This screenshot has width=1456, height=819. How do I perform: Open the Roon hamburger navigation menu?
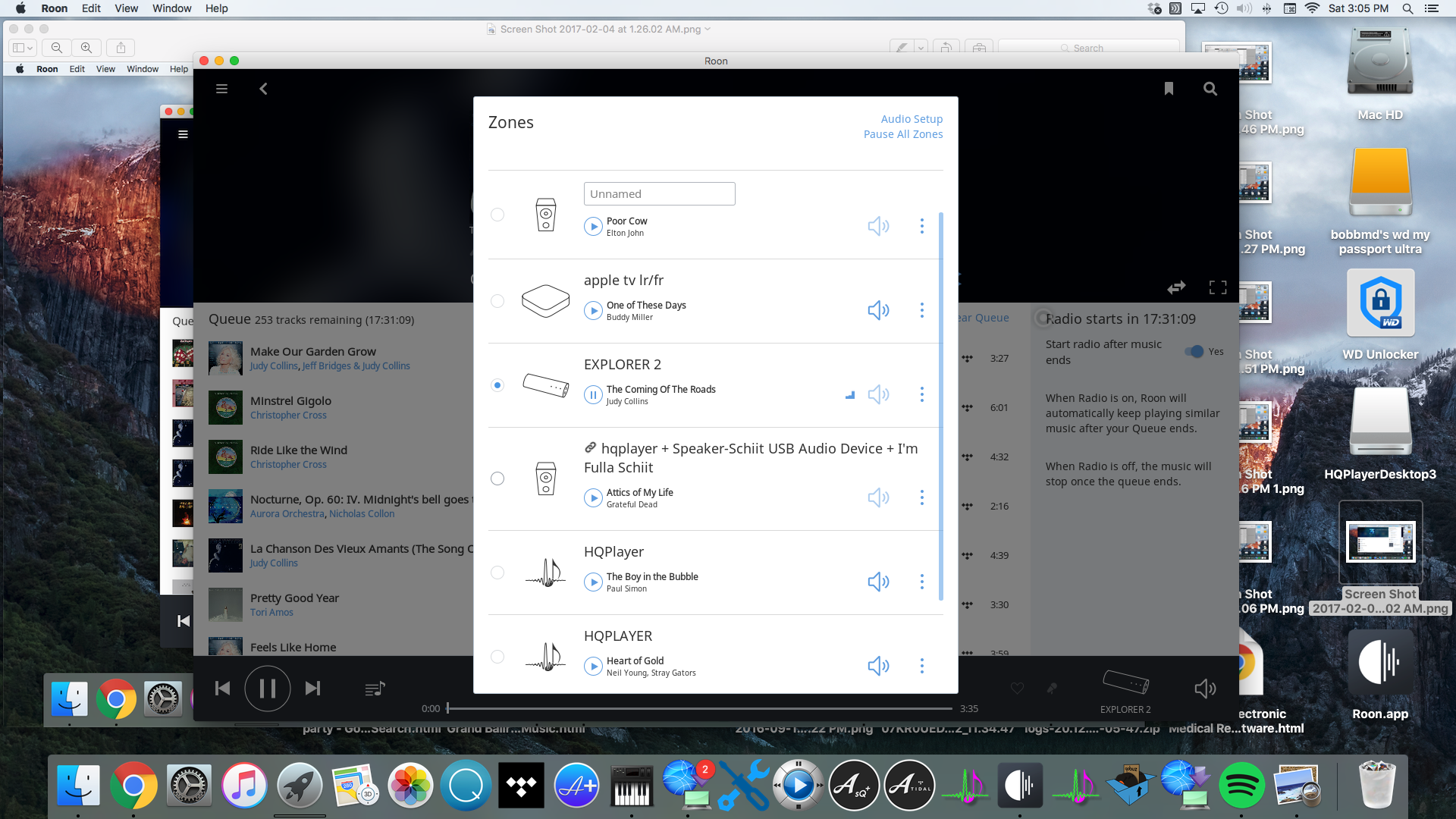coord(221,89)
